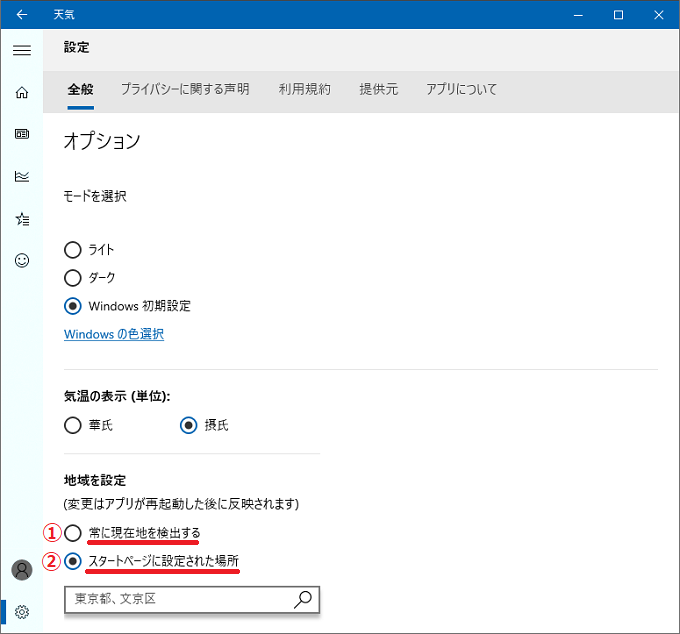Screen dimensions: 680x634
Task: Select 華氏 temperature unit
Action: point(72,425)
